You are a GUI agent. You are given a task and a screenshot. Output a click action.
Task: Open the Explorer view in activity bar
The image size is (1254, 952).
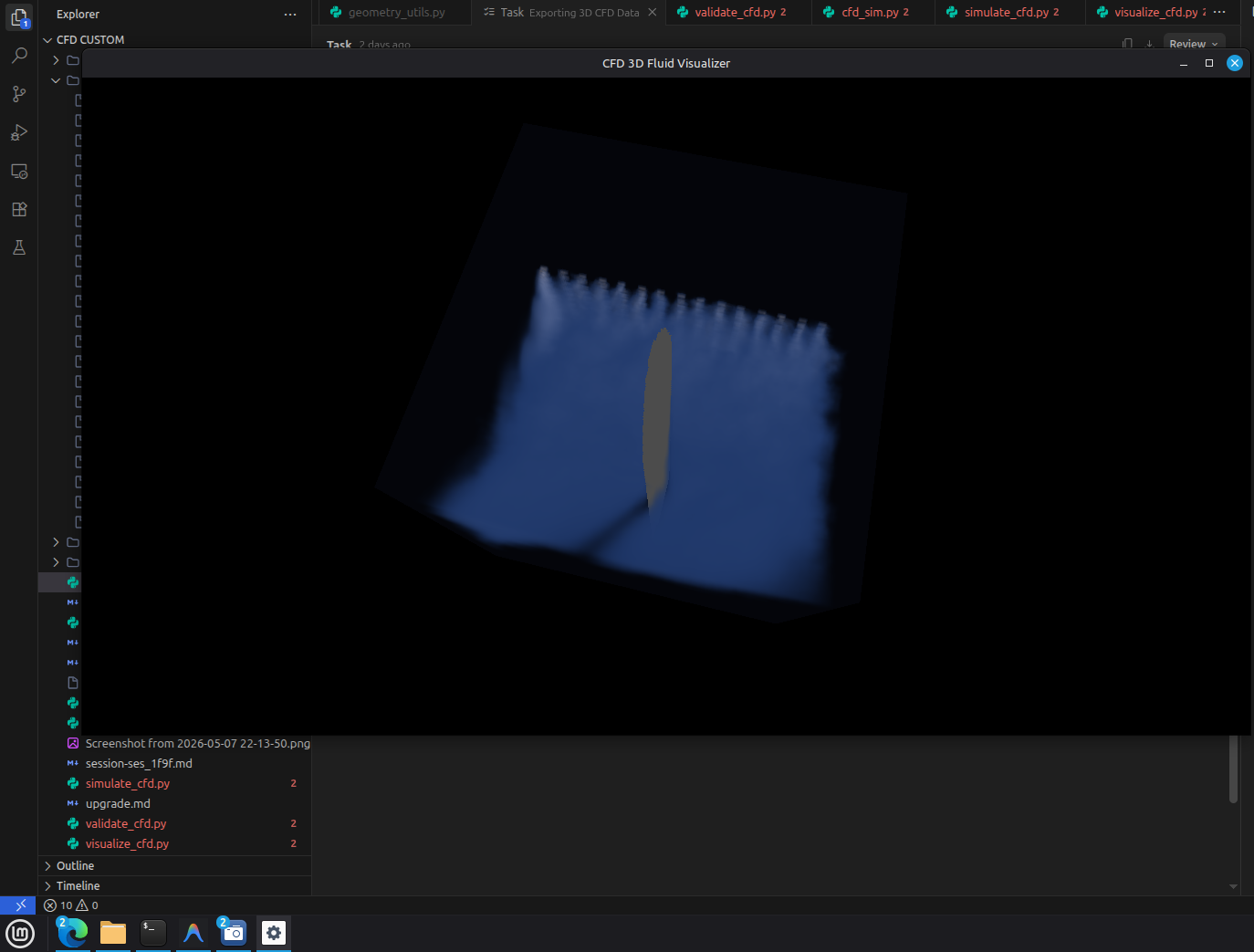[19, 17]
